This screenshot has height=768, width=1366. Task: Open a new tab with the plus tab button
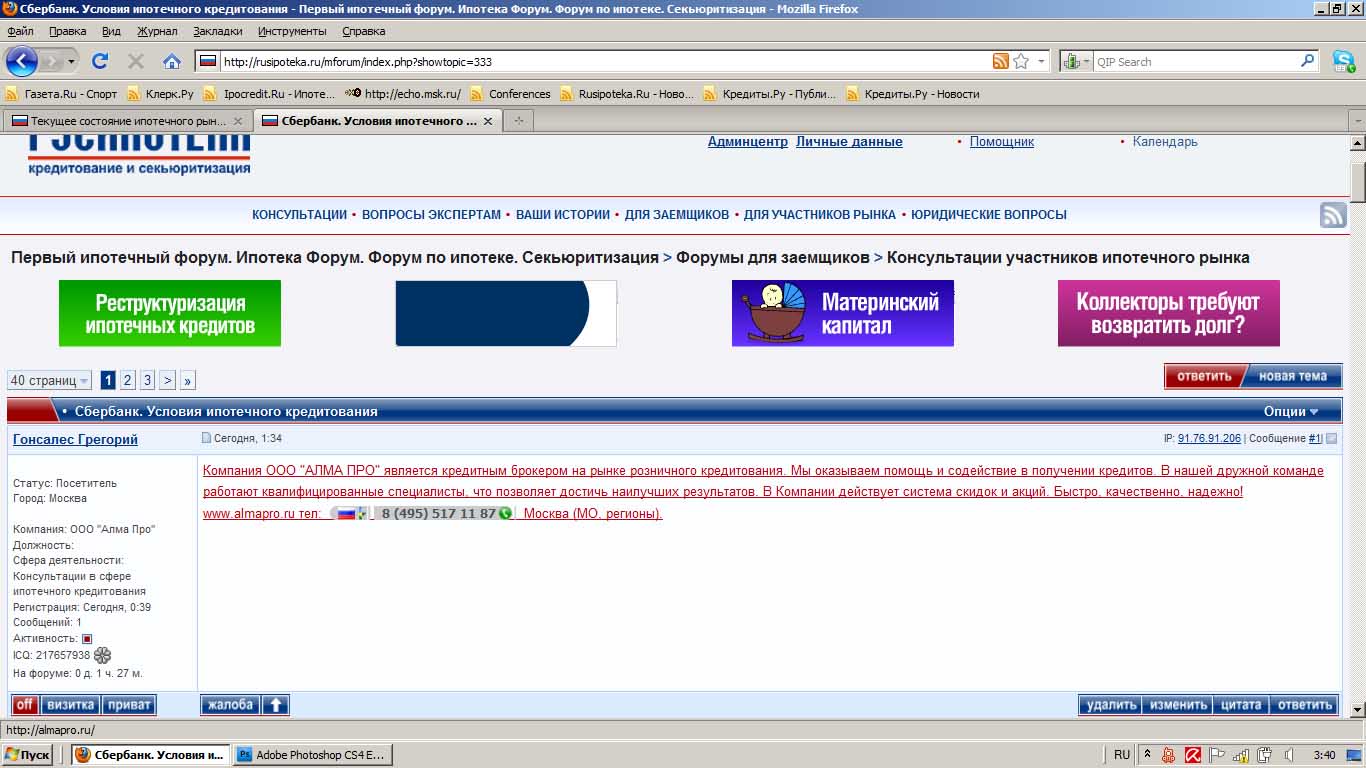click(518, 120)
